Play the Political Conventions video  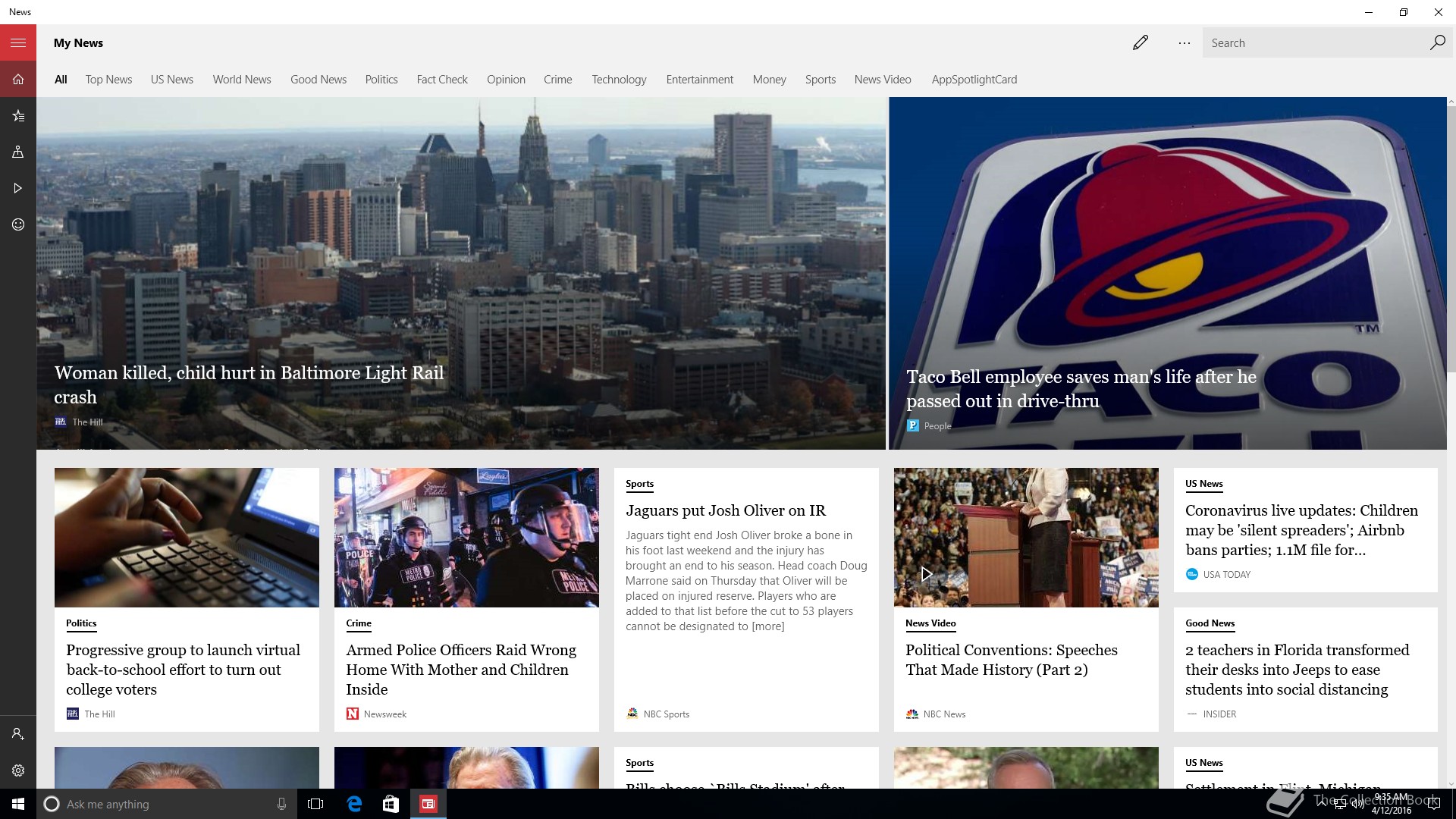point(926,574)
